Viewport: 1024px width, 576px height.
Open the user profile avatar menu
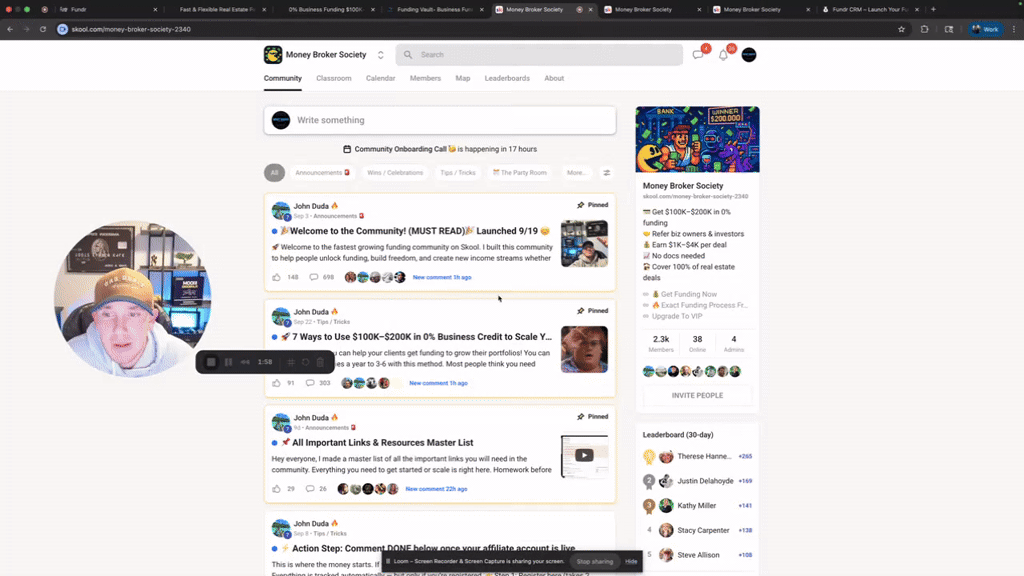(x=749, y=55)
